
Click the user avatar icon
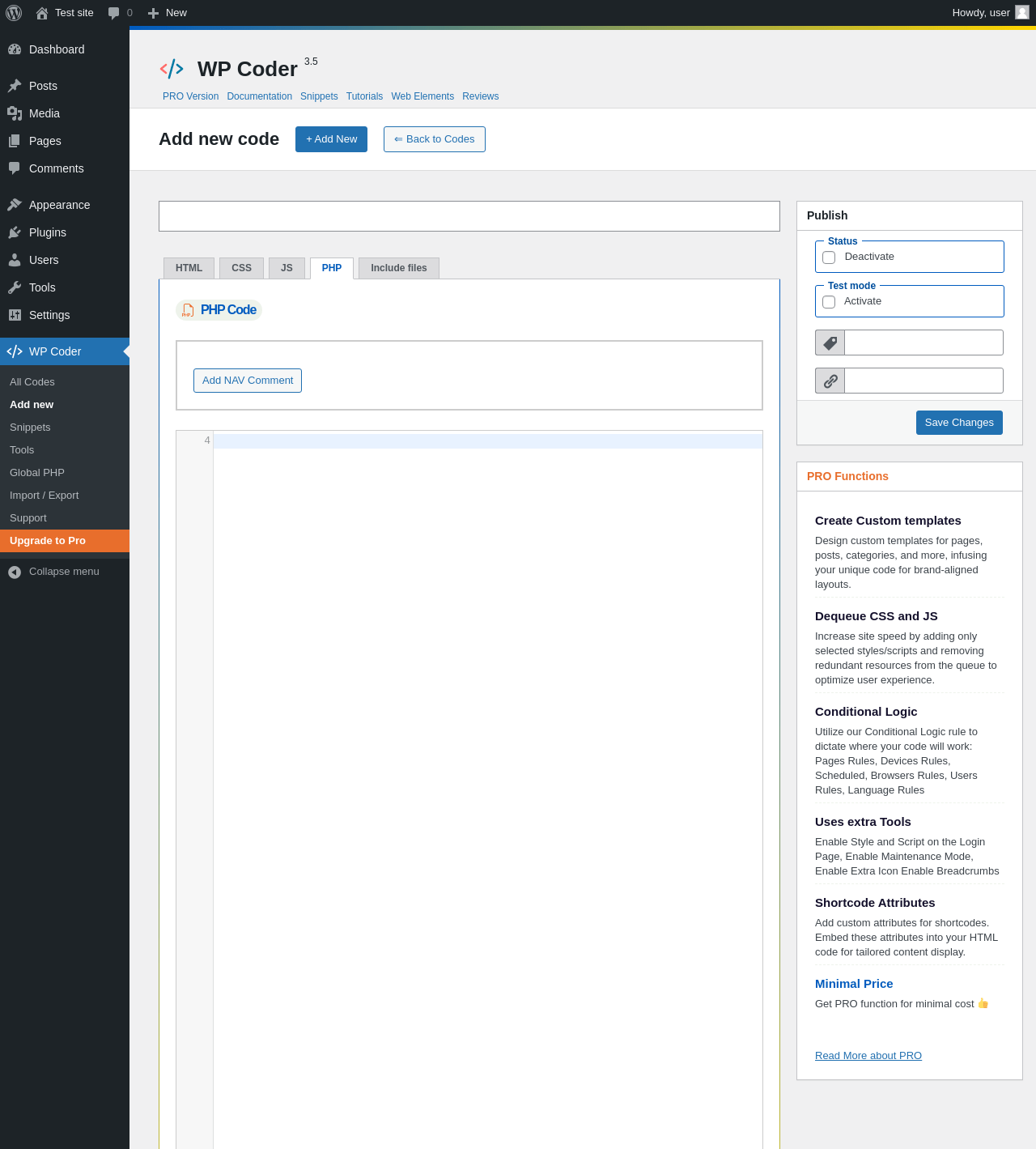pyautogui.click(x=1022, y=12)
